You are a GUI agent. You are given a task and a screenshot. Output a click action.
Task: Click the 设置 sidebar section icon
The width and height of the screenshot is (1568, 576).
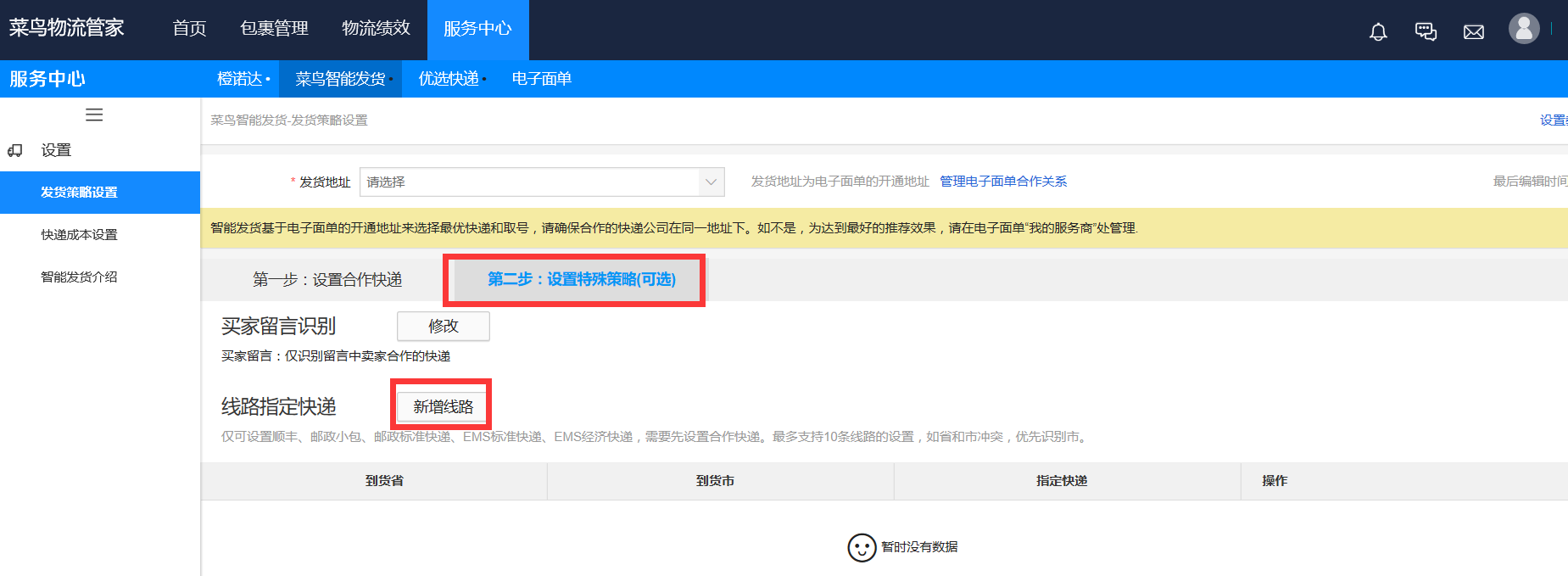coord(15,151)
